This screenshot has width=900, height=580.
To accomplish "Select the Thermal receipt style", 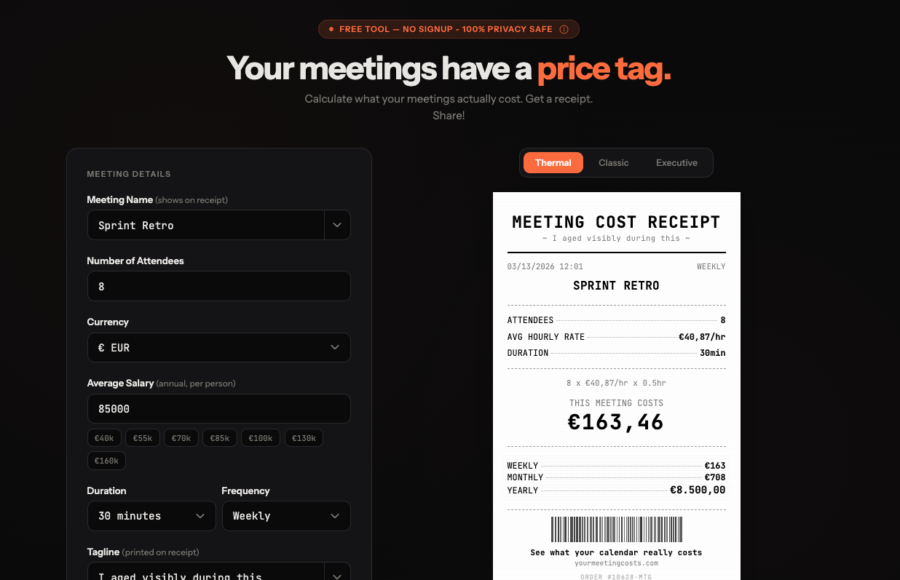I will coord(553,163).
